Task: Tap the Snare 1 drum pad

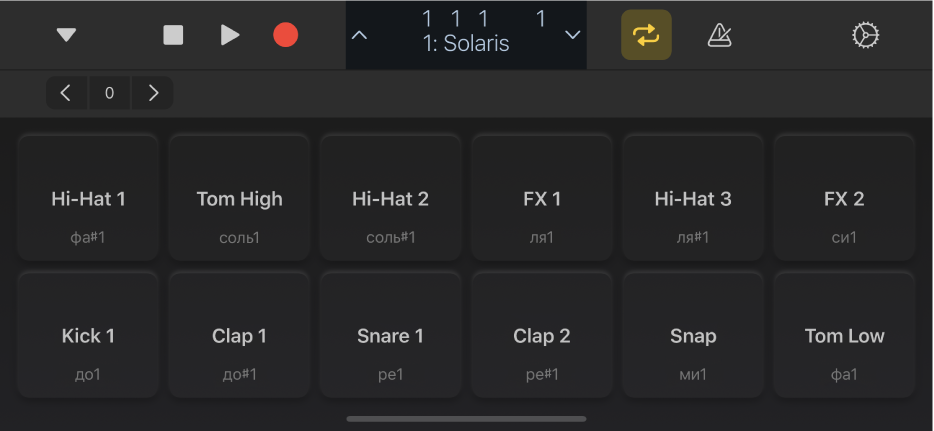Action: 390,335
